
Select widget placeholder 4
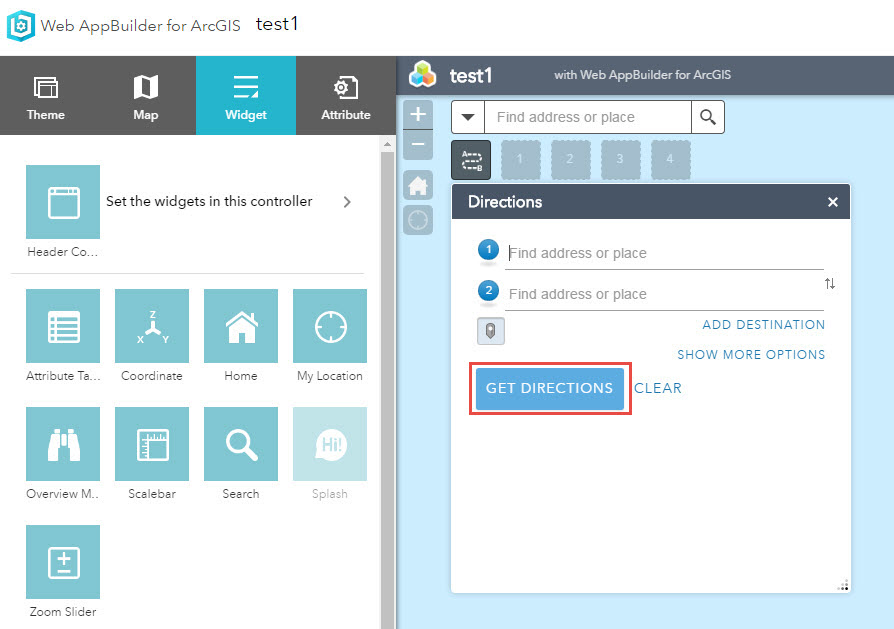(671, 160)
